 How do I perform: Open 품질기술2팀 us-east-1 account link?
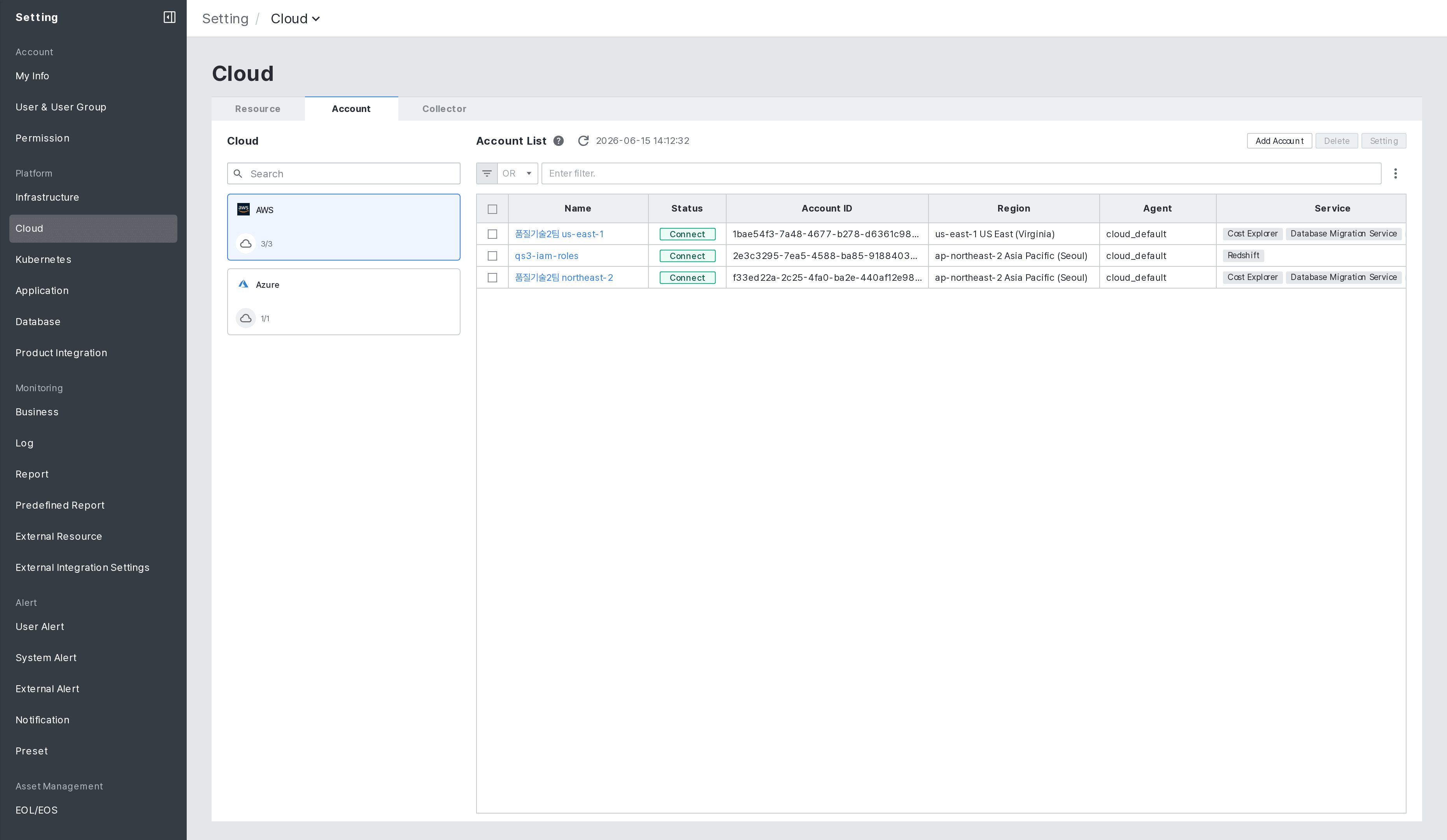point(559,234)
